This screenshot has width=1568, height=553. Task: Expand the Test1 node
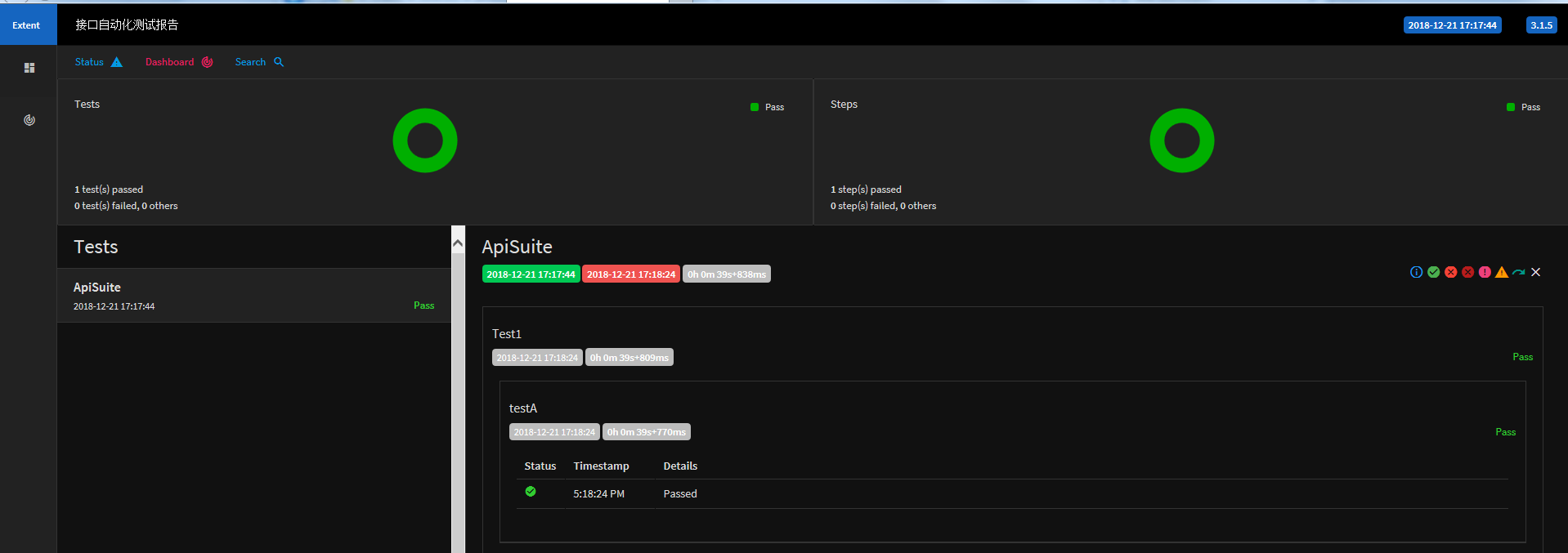pos(507,334)
